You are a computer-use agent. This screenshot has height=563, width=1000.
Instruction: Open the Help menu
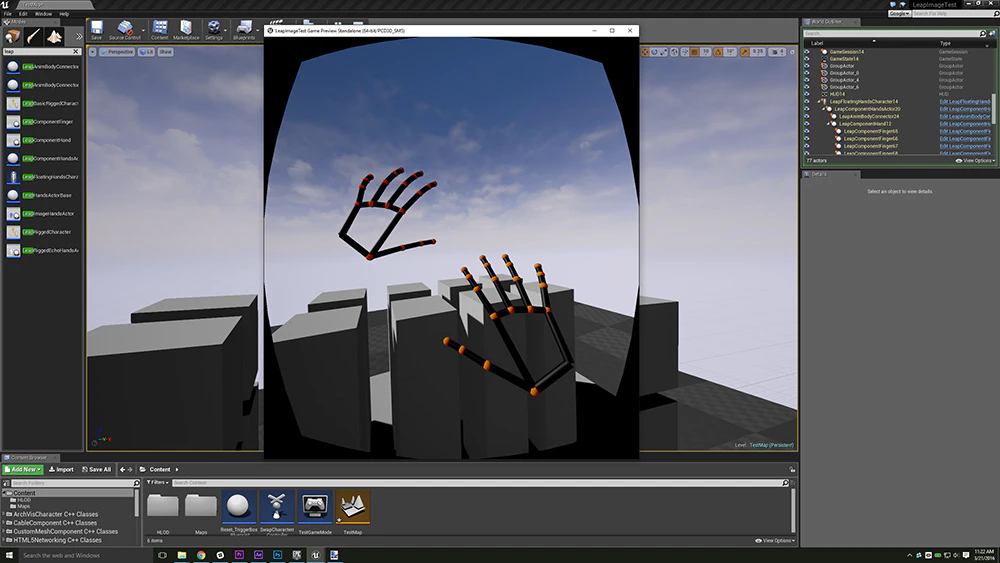(64, 13)
